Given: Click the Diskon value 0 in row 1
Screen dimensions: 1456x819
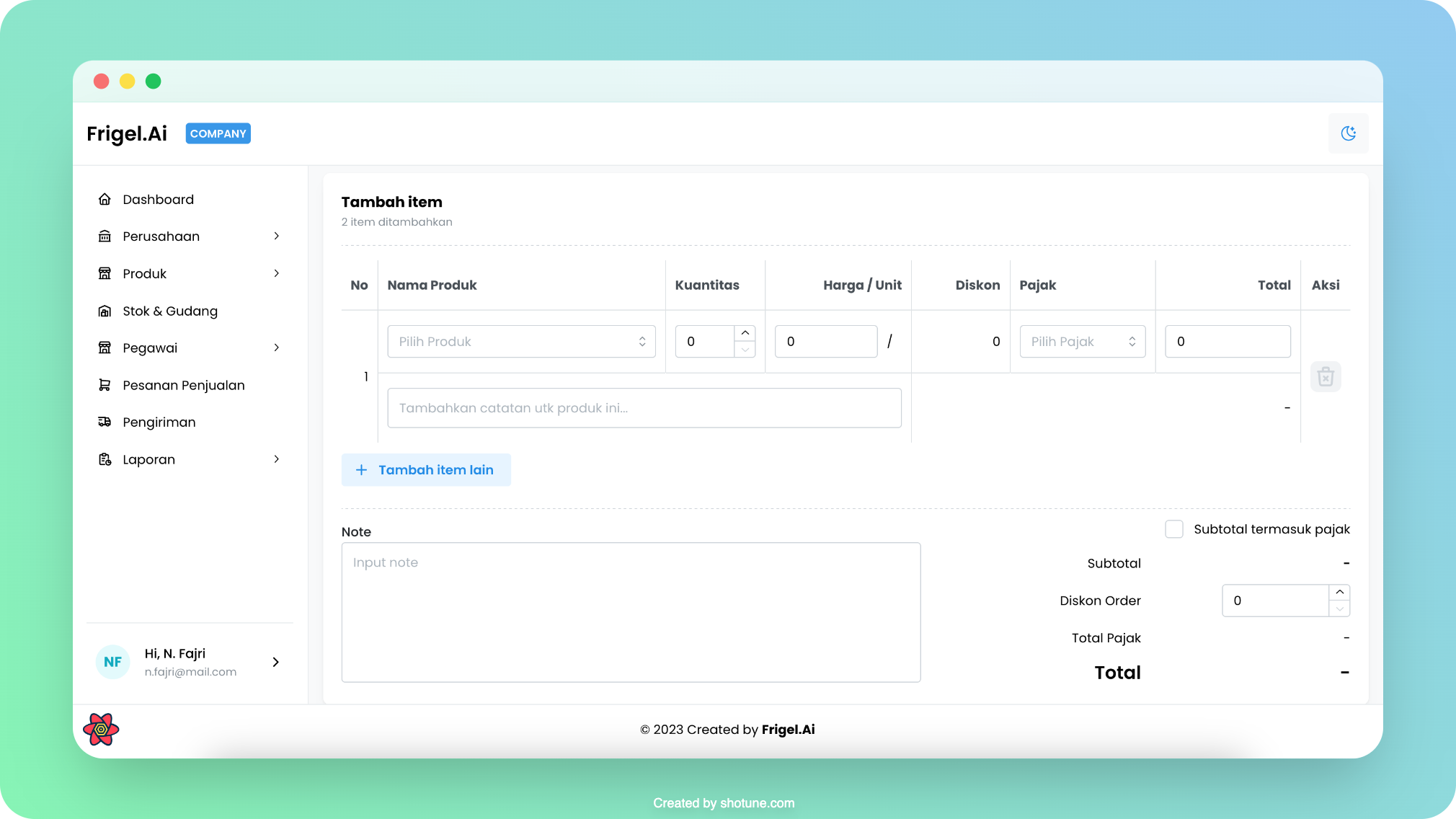Looking at the screenshot, I should 996,341.
